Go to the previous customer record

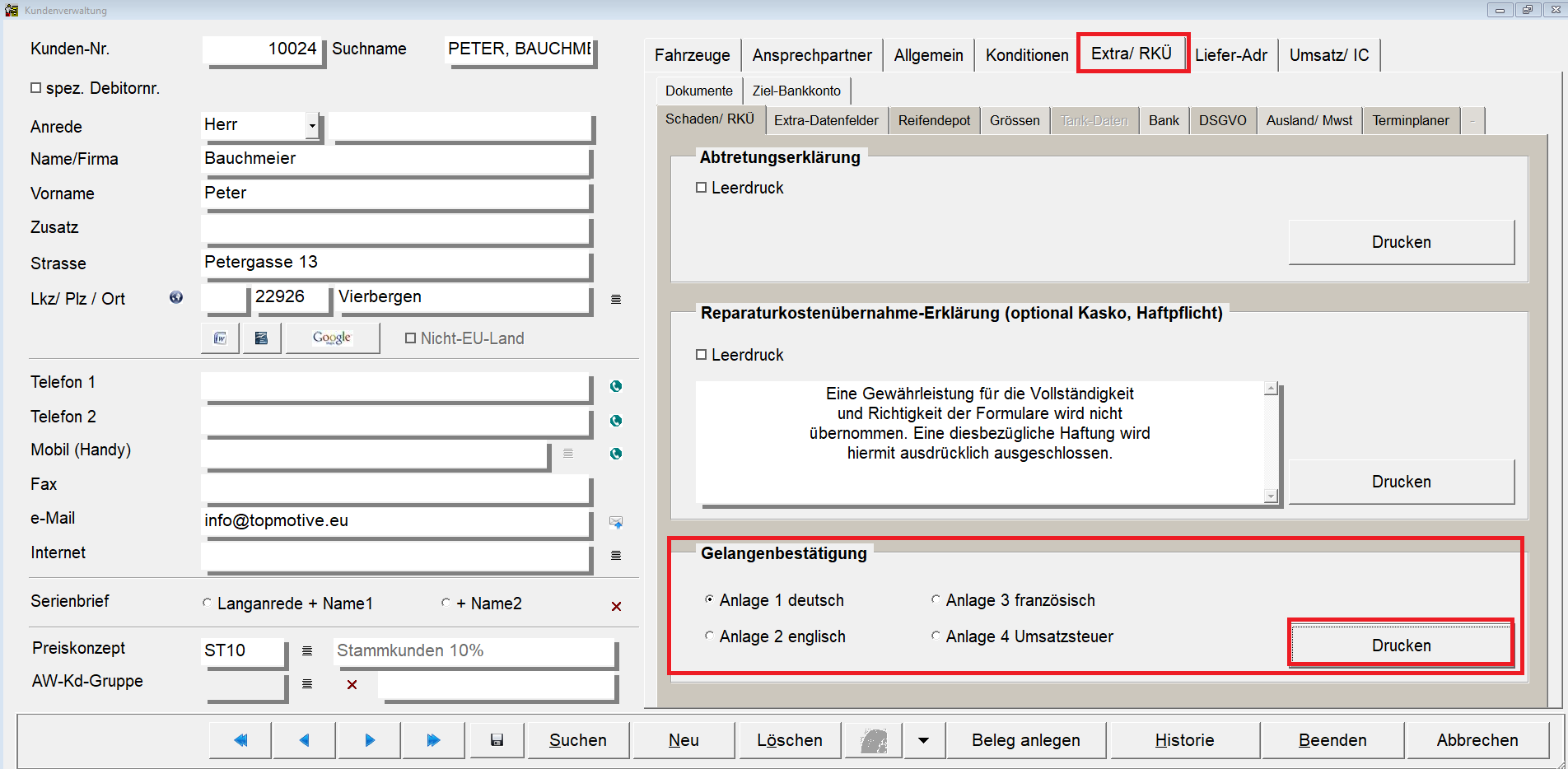click(305, 740)
